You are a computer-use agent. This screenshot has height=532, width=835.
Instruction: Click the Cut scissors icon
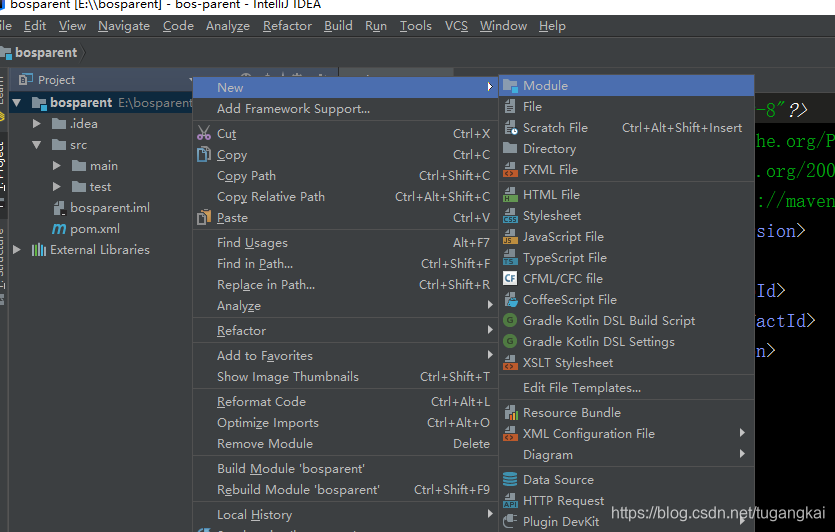point(204,133)
